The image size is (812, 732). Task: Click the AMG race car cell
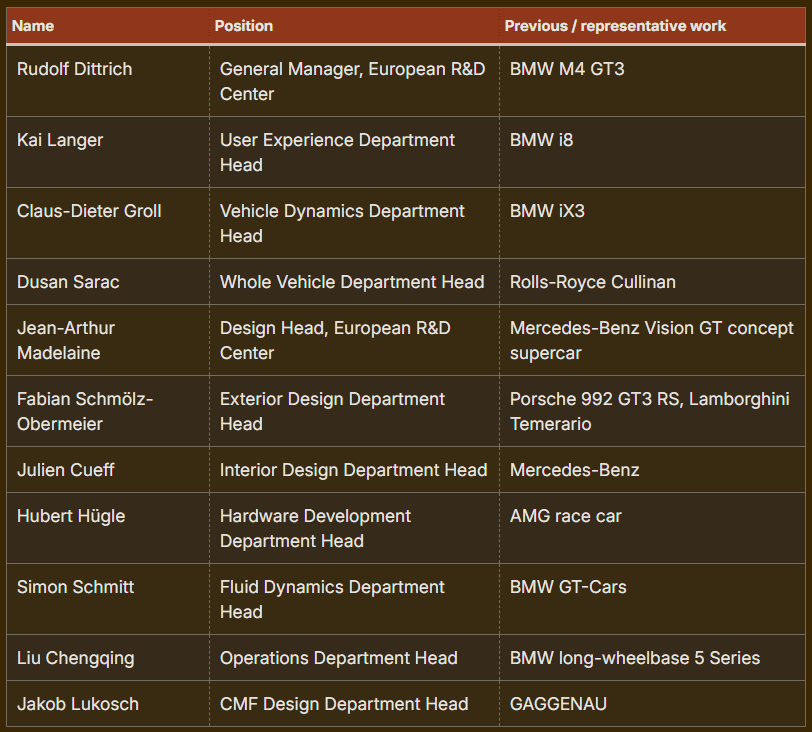[652, 528]
